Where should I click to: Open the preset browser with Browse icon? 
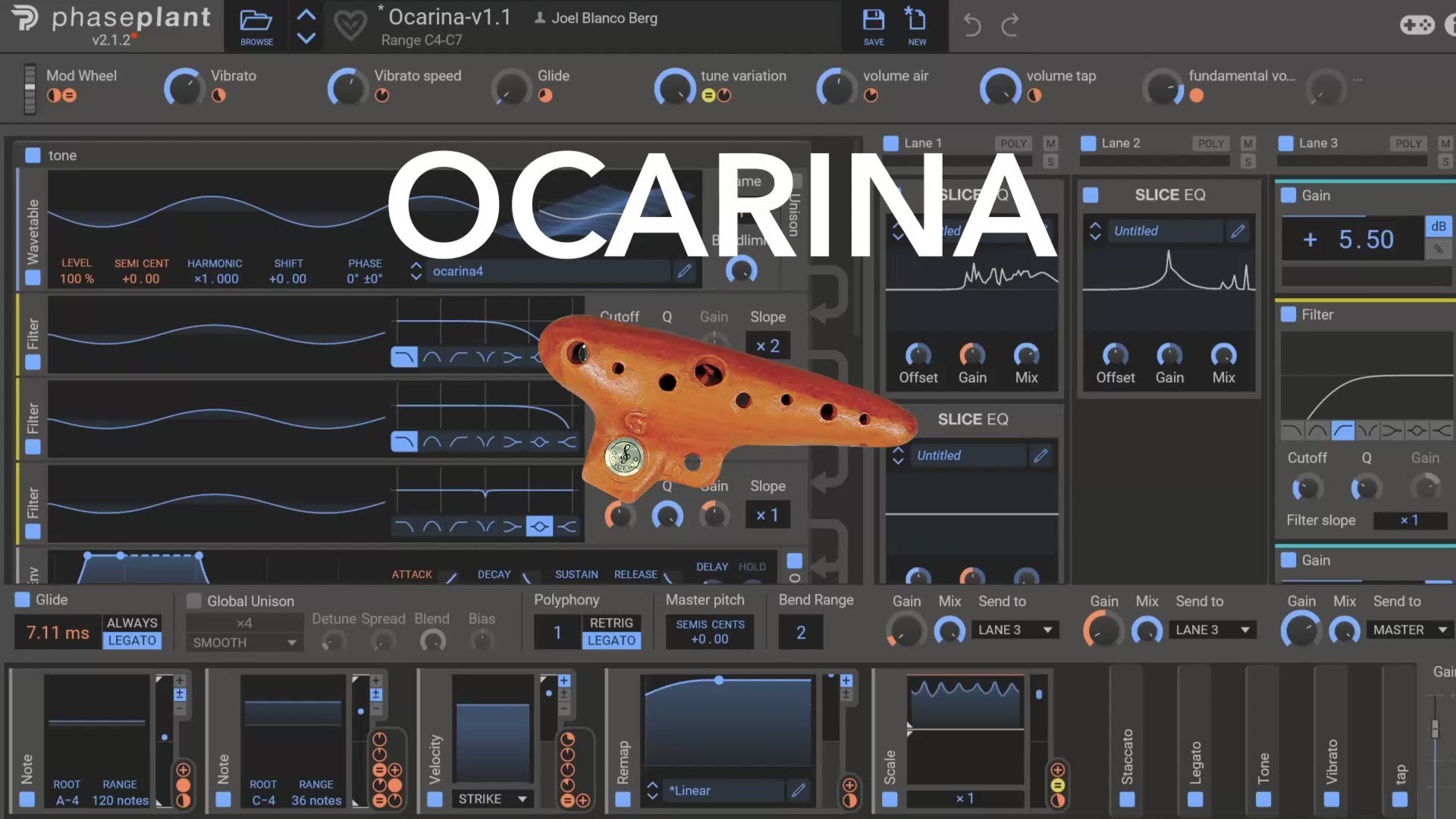[256, 26]
